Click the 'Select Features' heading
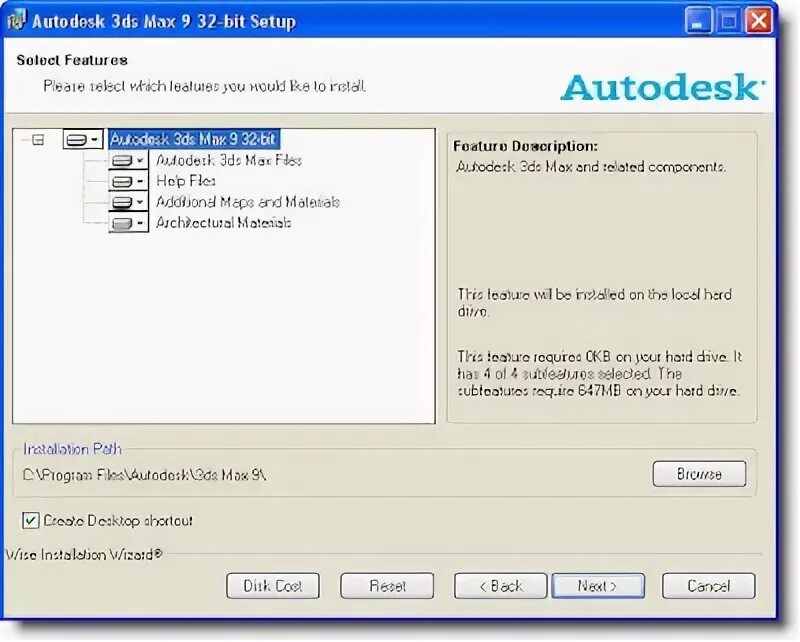This screenshot has width=800, height=642. click(x=72, y=60)
